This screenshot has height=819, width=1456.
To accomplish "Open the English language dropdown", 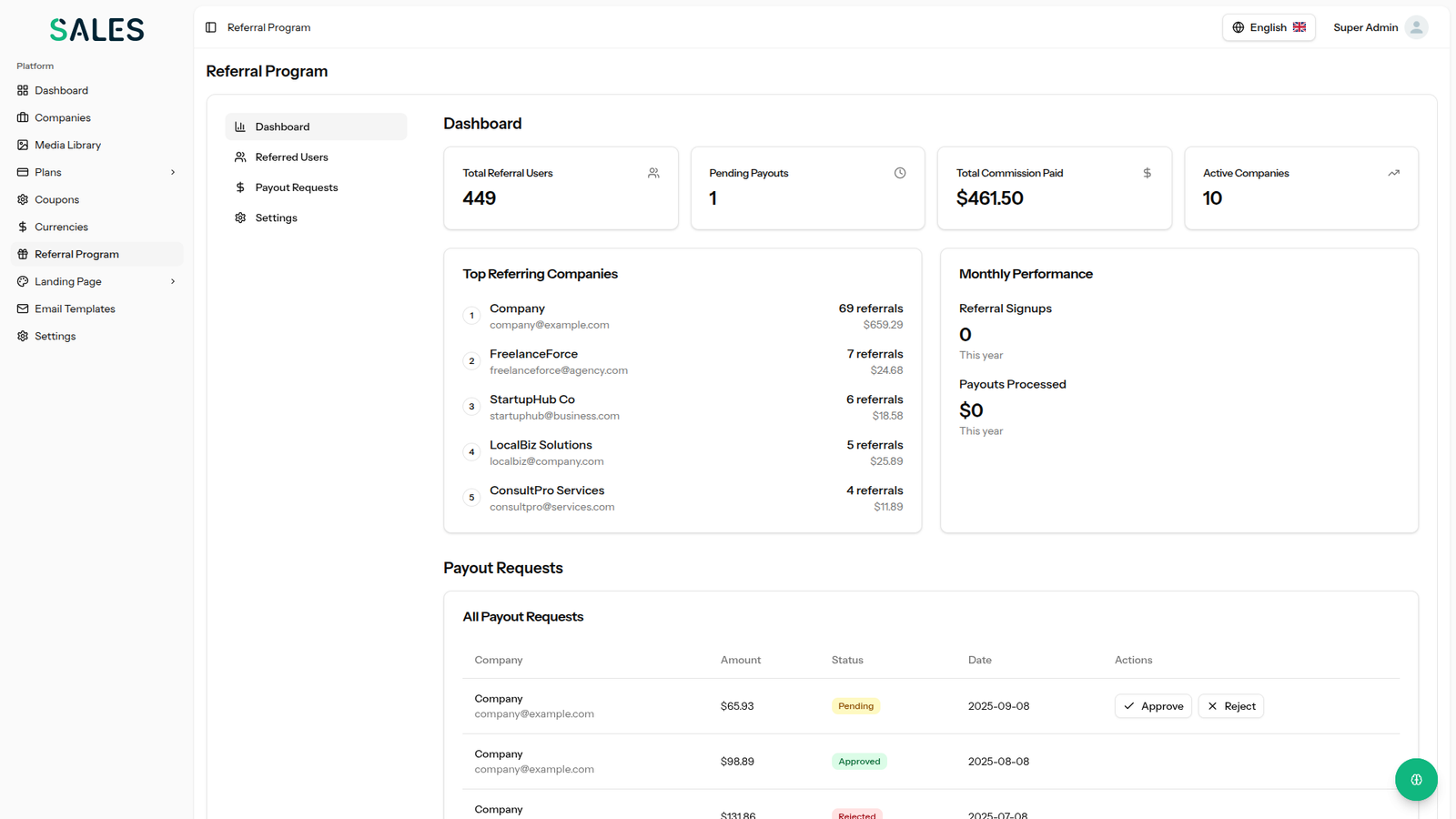I will click(x=1269, y=27).
